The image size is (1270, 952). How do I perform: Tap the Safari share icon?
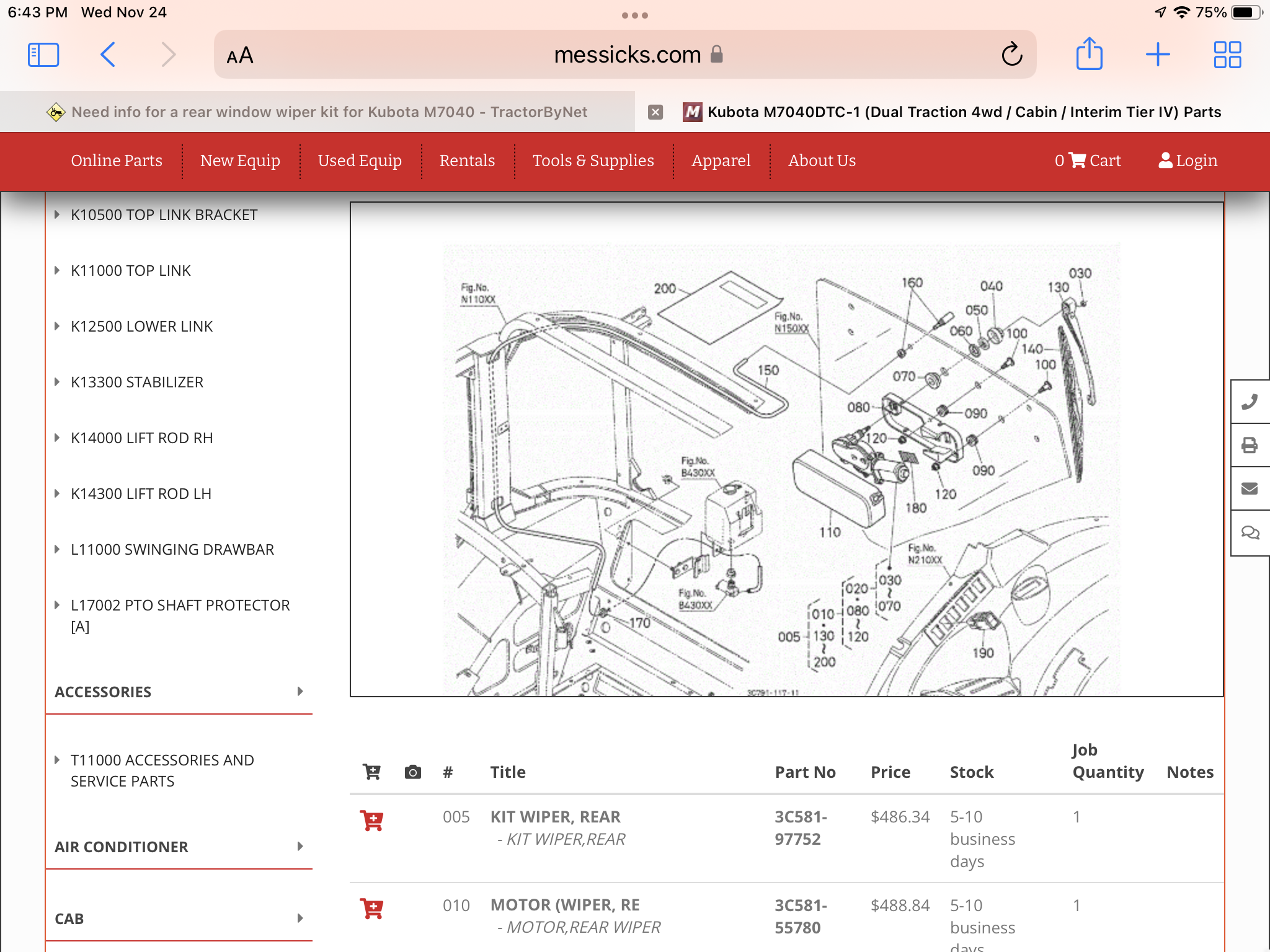click(x=1089, y=55)
